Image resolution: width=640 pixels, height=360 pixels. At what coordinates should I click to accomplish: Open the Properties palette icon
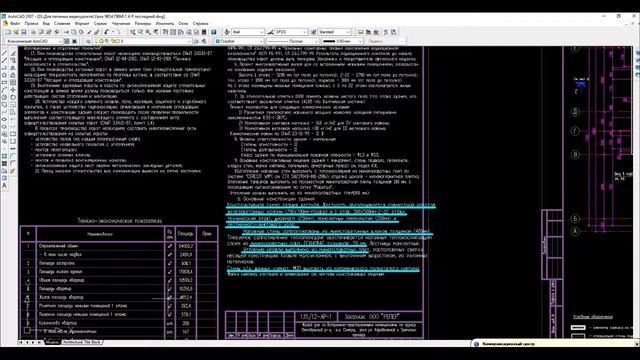coord(165,32)
